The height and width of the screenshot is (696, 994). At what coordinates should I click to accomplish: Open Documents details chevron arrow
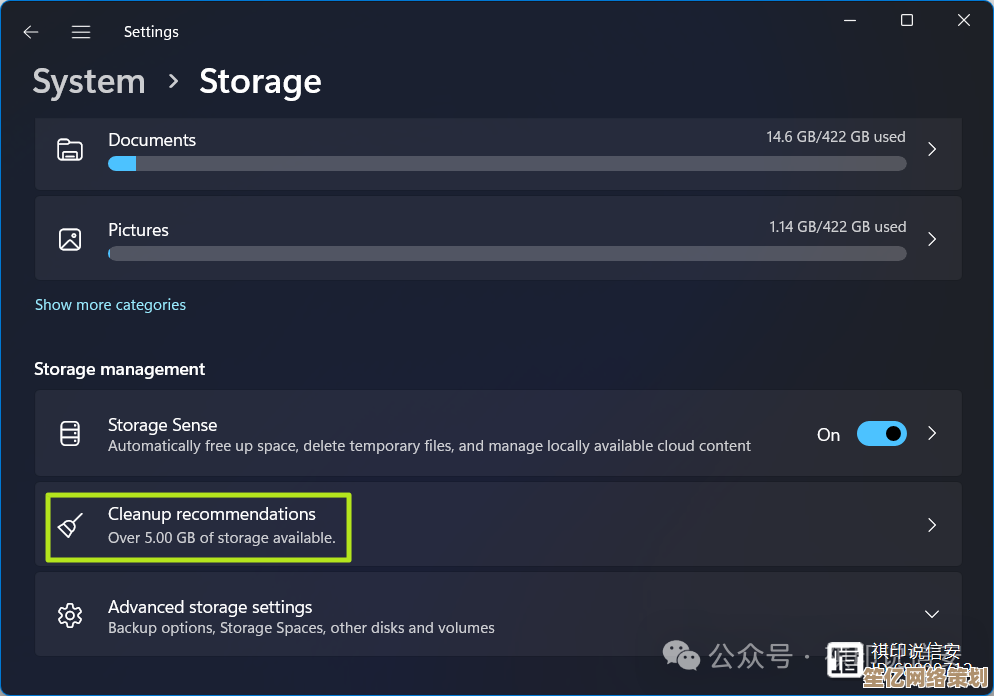[x=931, y=149]
